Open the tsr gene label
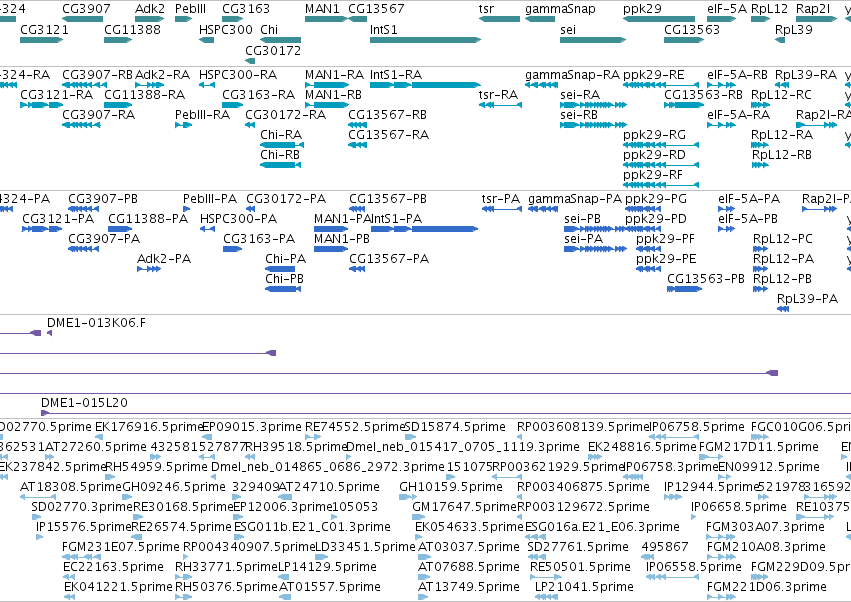The width and height of the screenshot is (851, 602). (x=486, y=9)
